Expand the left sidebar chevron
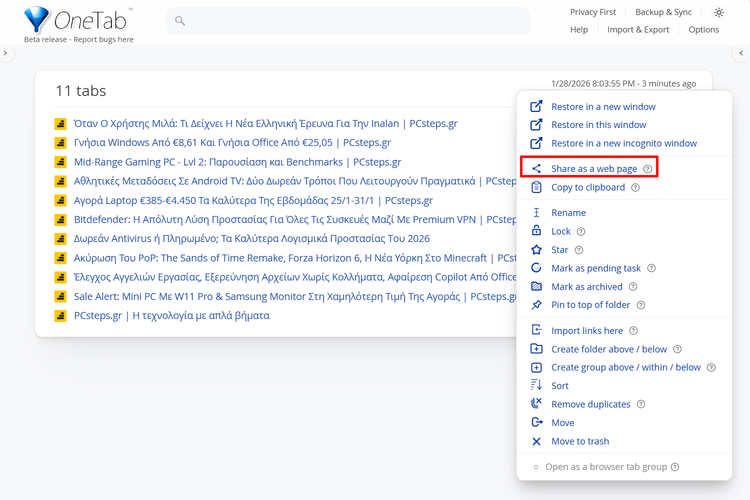 (x=6, y=53)
